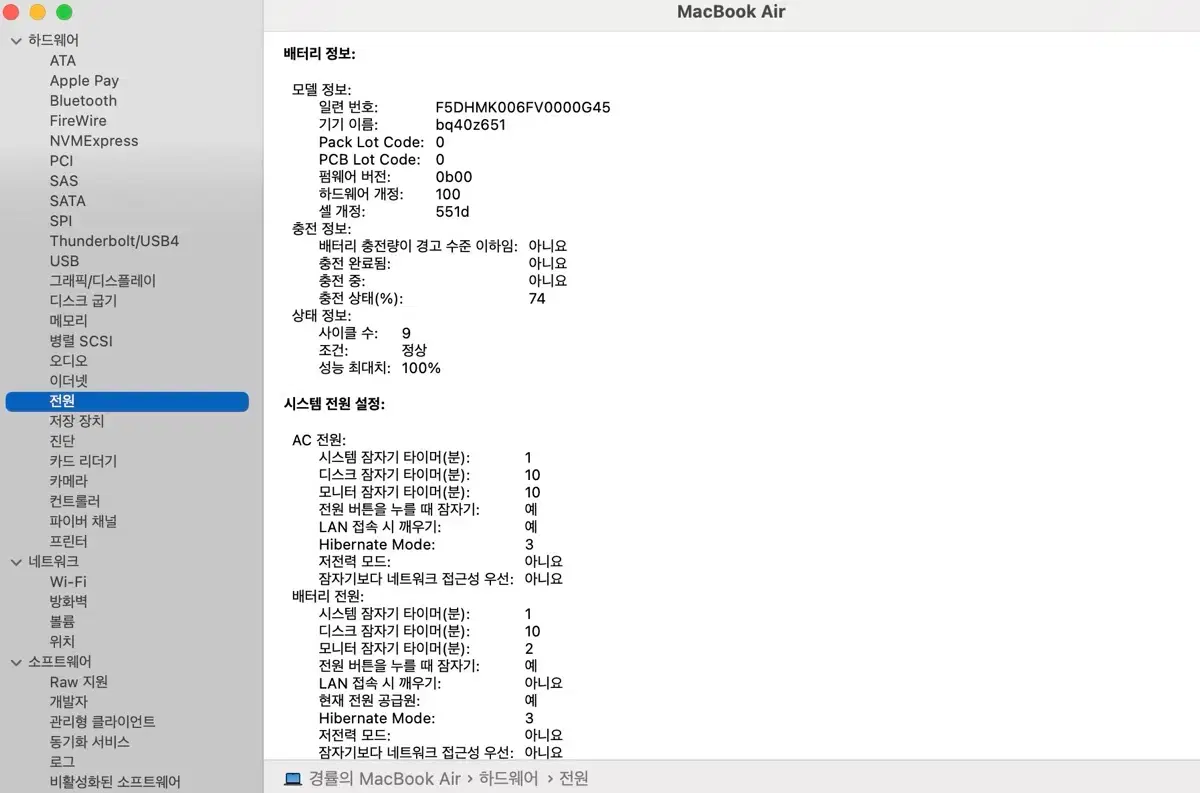Image resolution: width=1200 pixels, height=793 pixels.
Task: Select 동기화 서비스 in the sidebar
Action: click(90, 742)
